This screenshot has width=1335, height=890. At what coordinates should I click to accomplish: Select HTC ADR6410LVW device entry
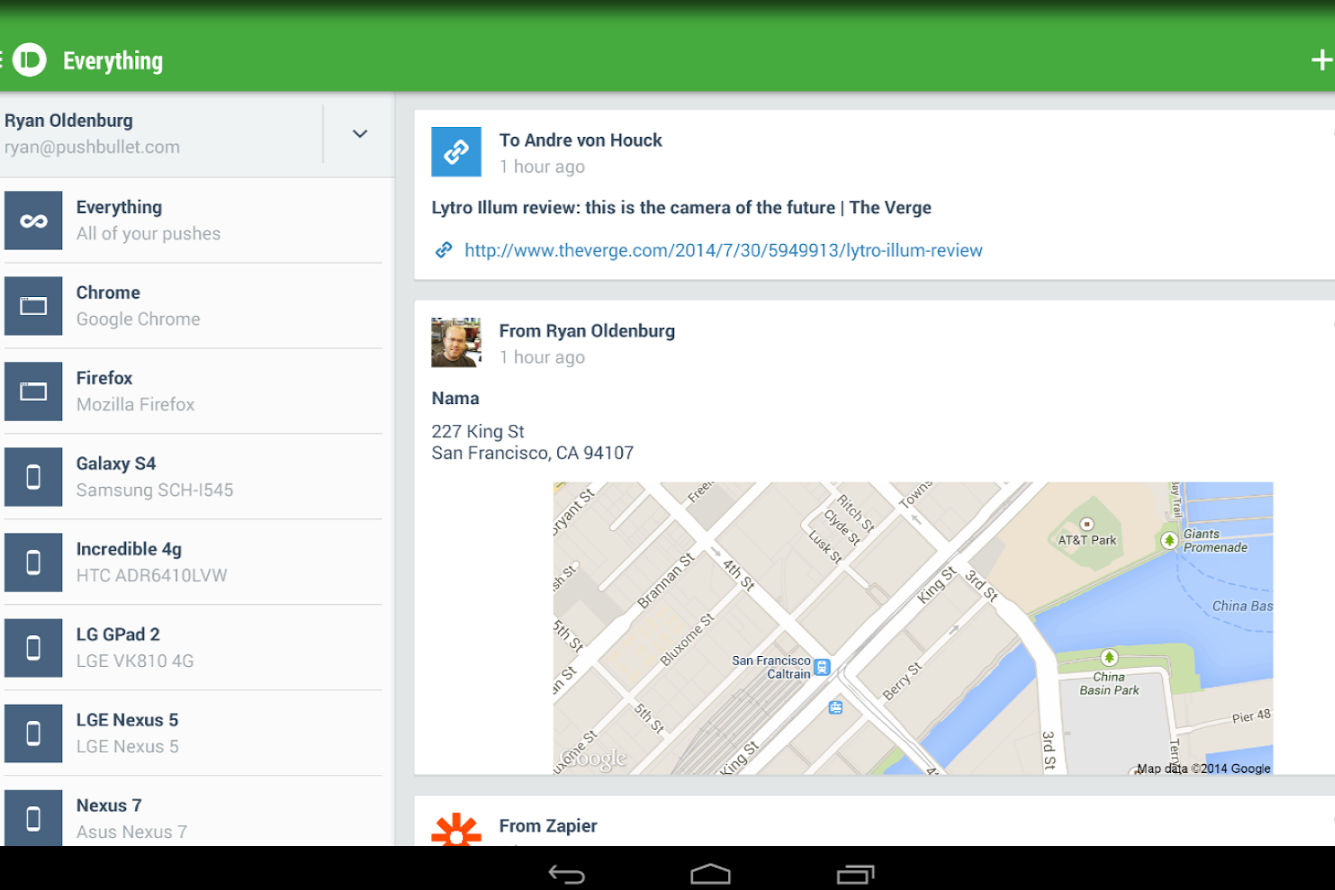coord(193,562)
